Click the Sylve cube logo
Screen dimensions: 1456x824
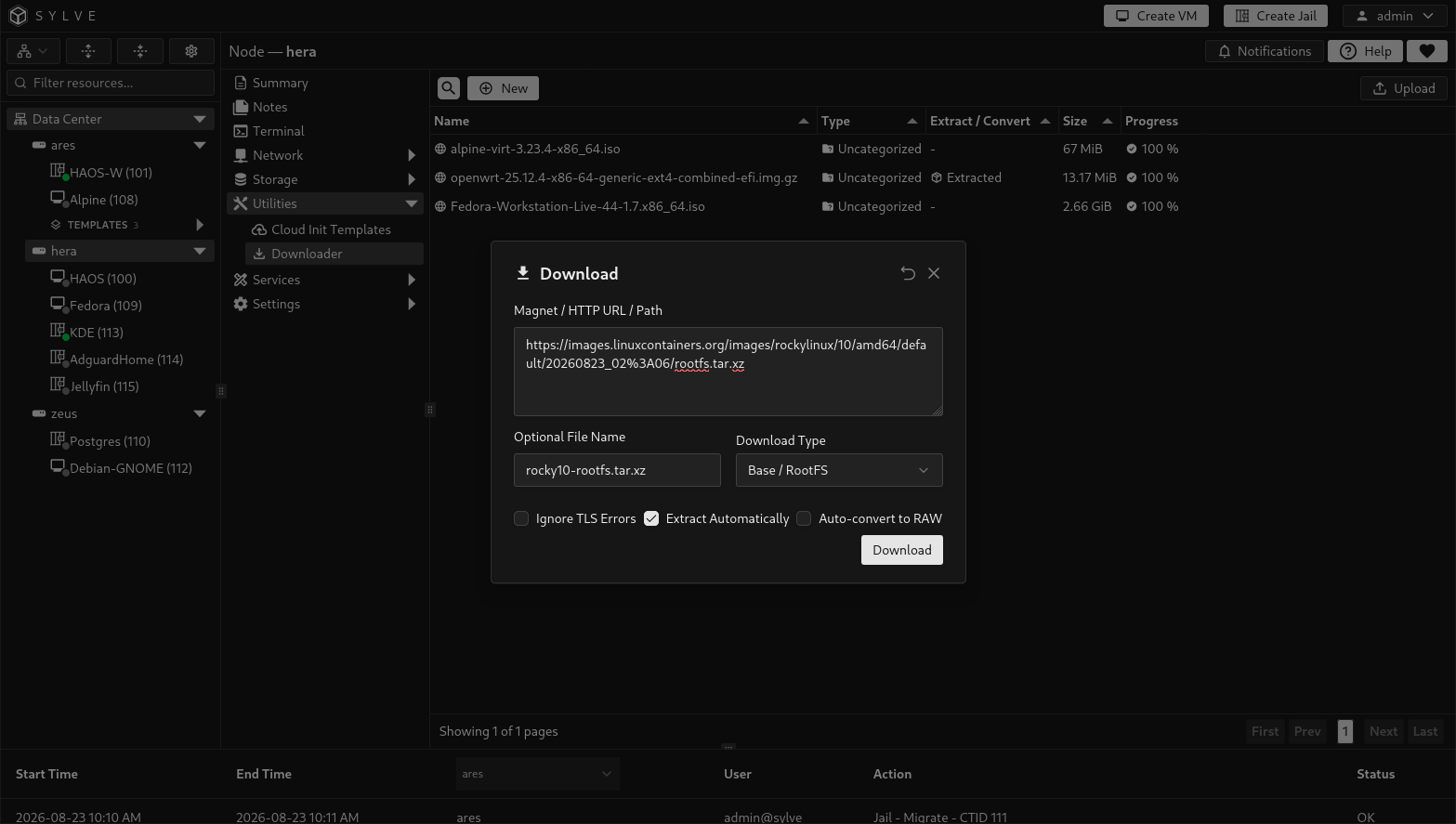[x=18, y=16]
